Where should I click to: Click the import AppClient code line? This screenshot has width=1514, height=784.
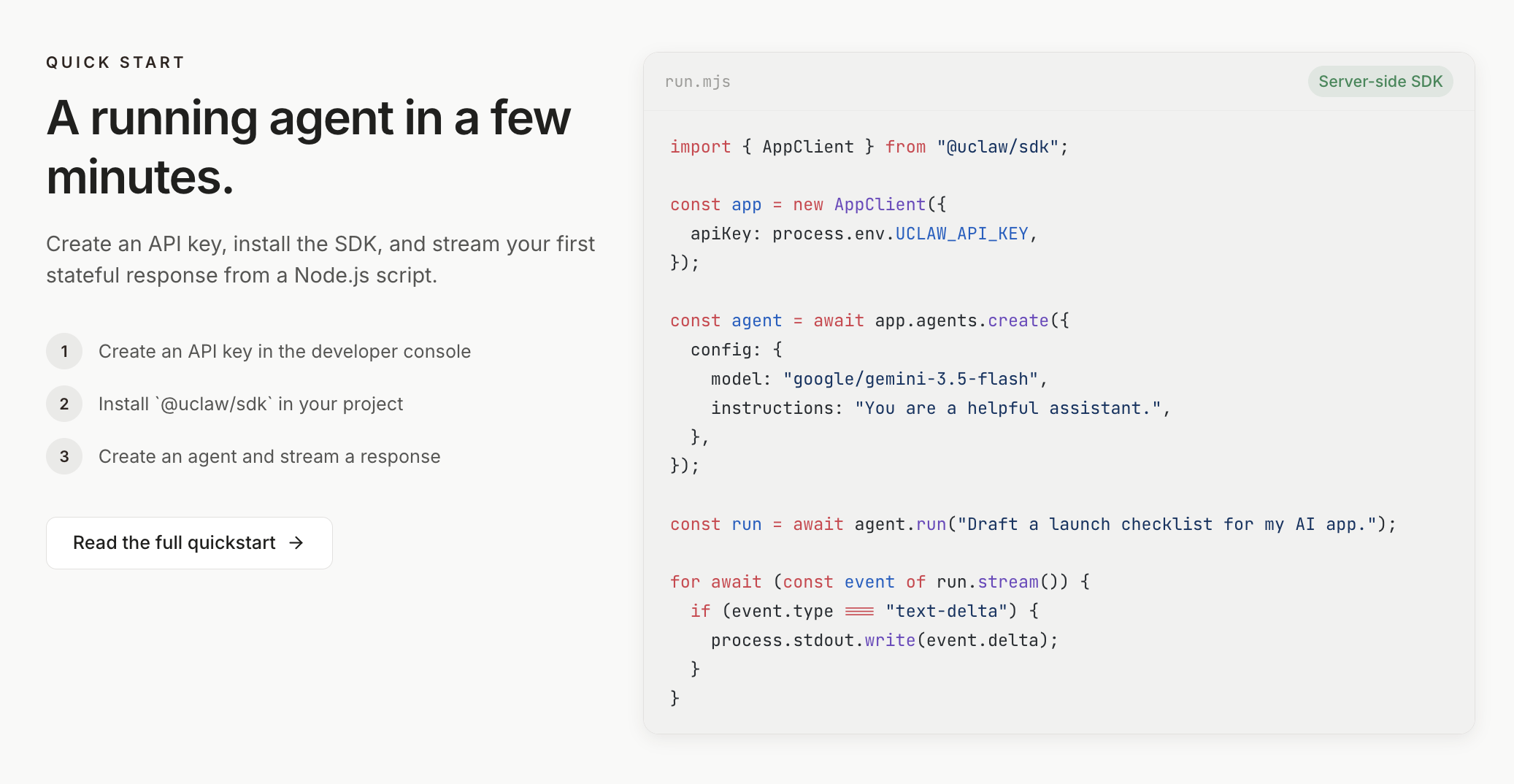869,147
